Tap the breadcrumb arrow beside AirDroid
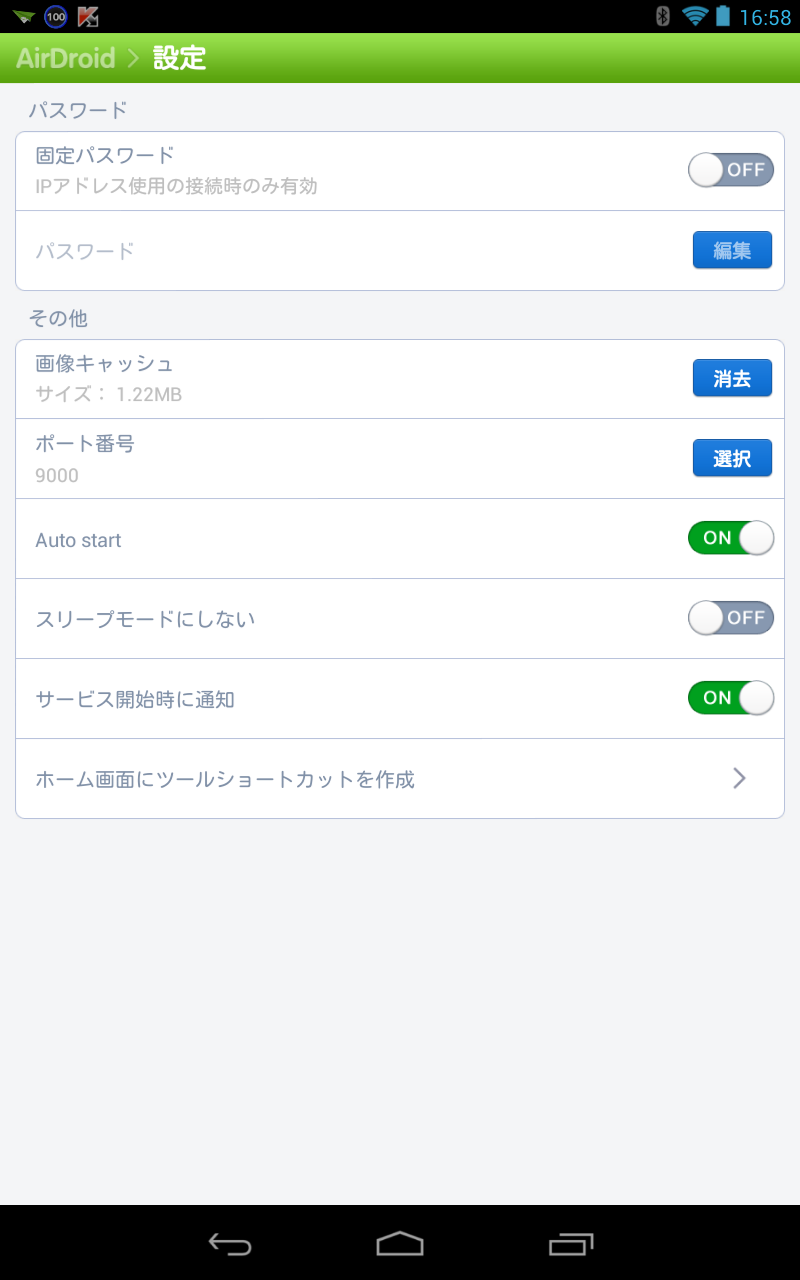Screen dimensions: 800x1280 click(134, 58)
